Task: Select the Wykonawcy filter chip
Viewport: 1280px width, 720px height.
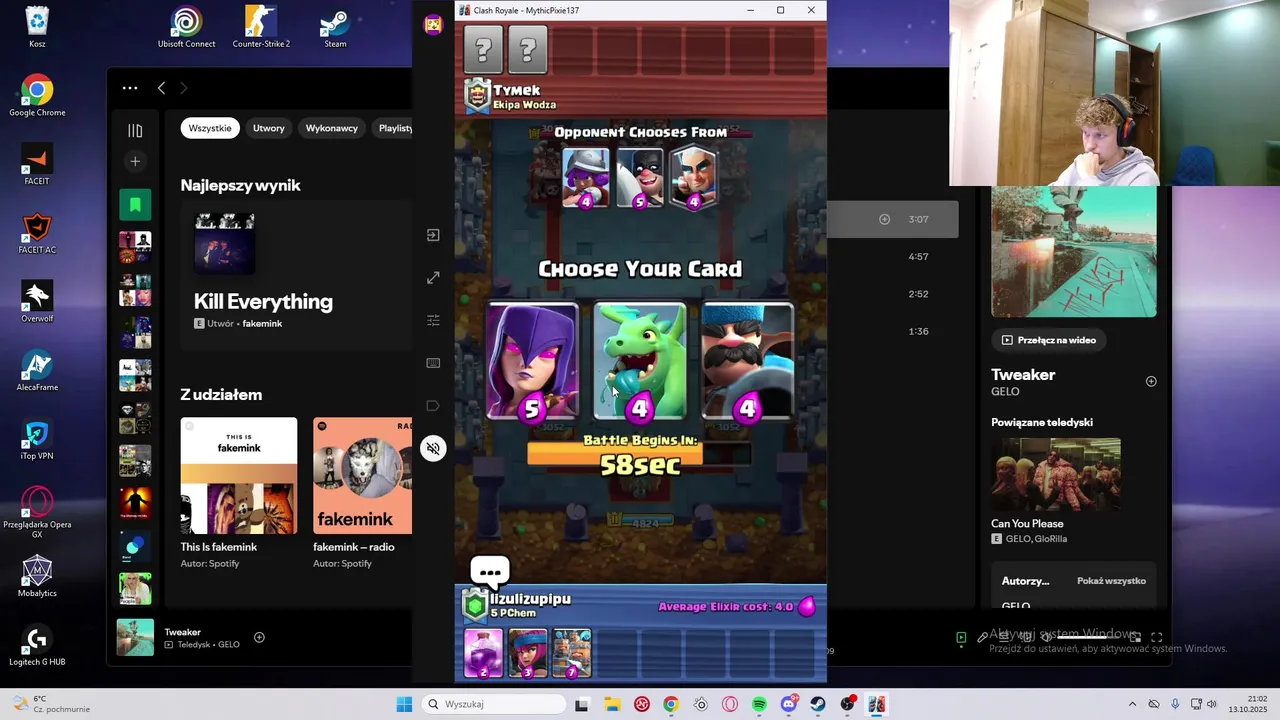Action: [x=332, y=128]
